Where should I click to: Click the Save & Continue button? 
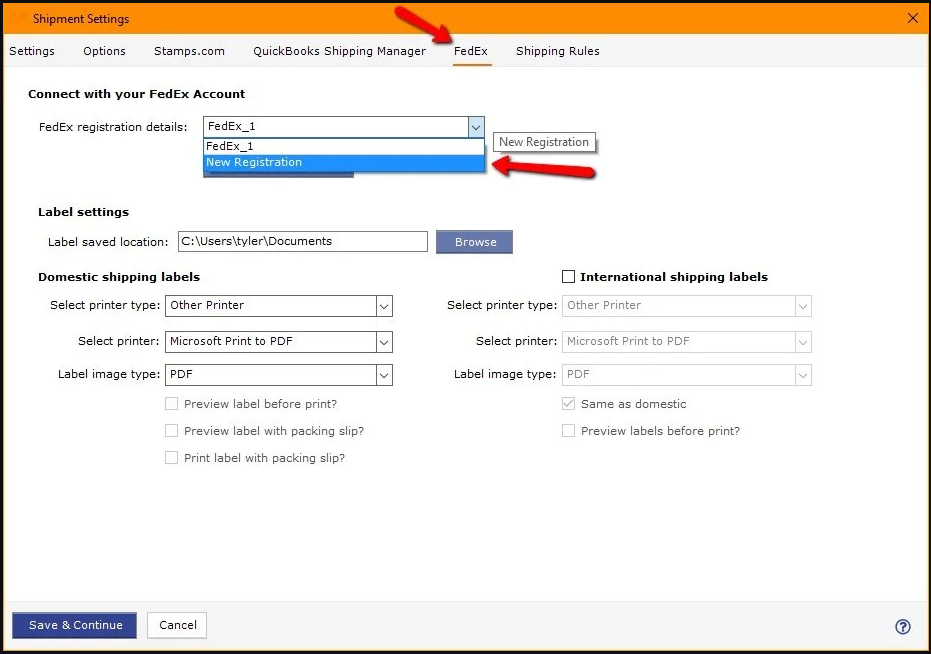pos(75,625)
